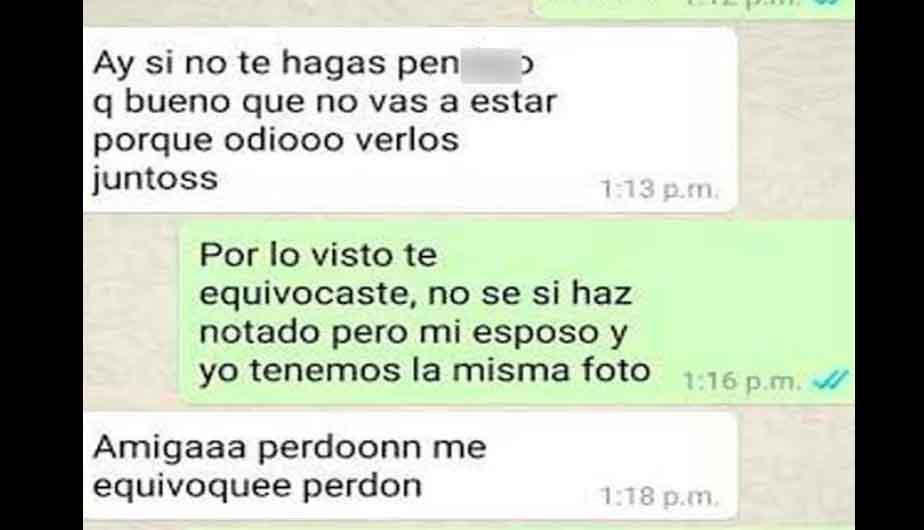Click the 1:13 p.m. timestamp
Screen dimensions: 924x530
coord(659,190)
